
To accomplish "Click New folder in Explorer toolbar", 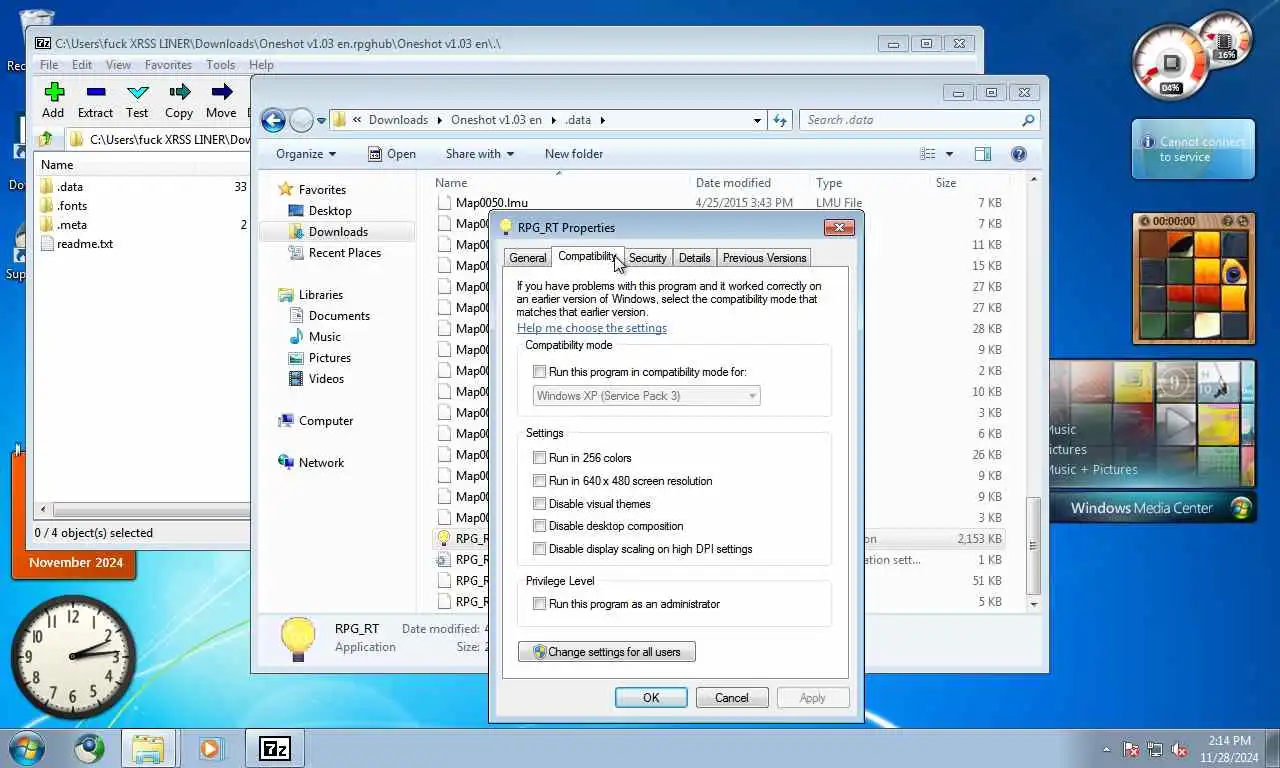I will pyautogui.click(x=574, y=154).
